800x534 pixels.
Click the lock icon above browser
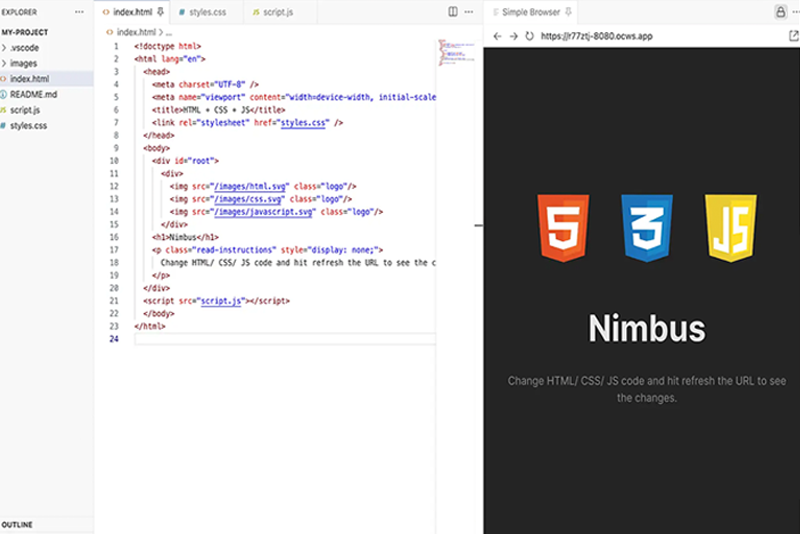[780, 12]
